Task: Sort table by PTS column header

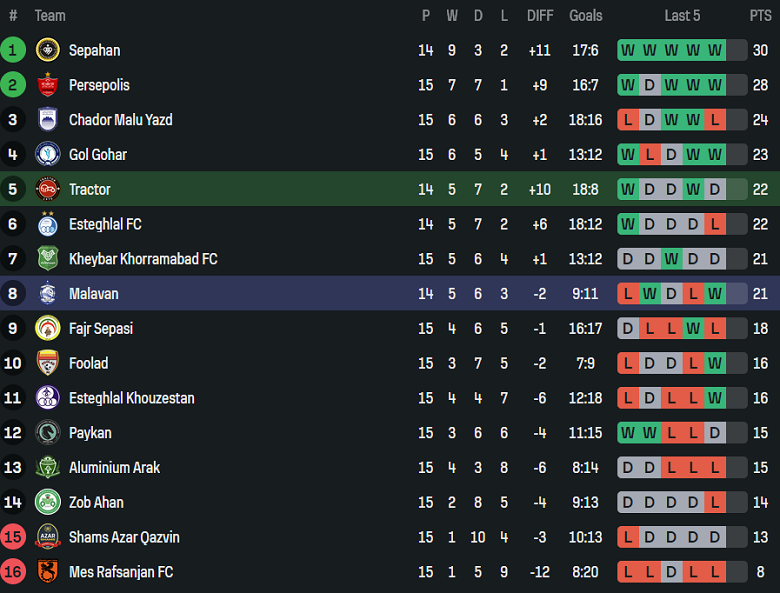Action: (760, 15)
